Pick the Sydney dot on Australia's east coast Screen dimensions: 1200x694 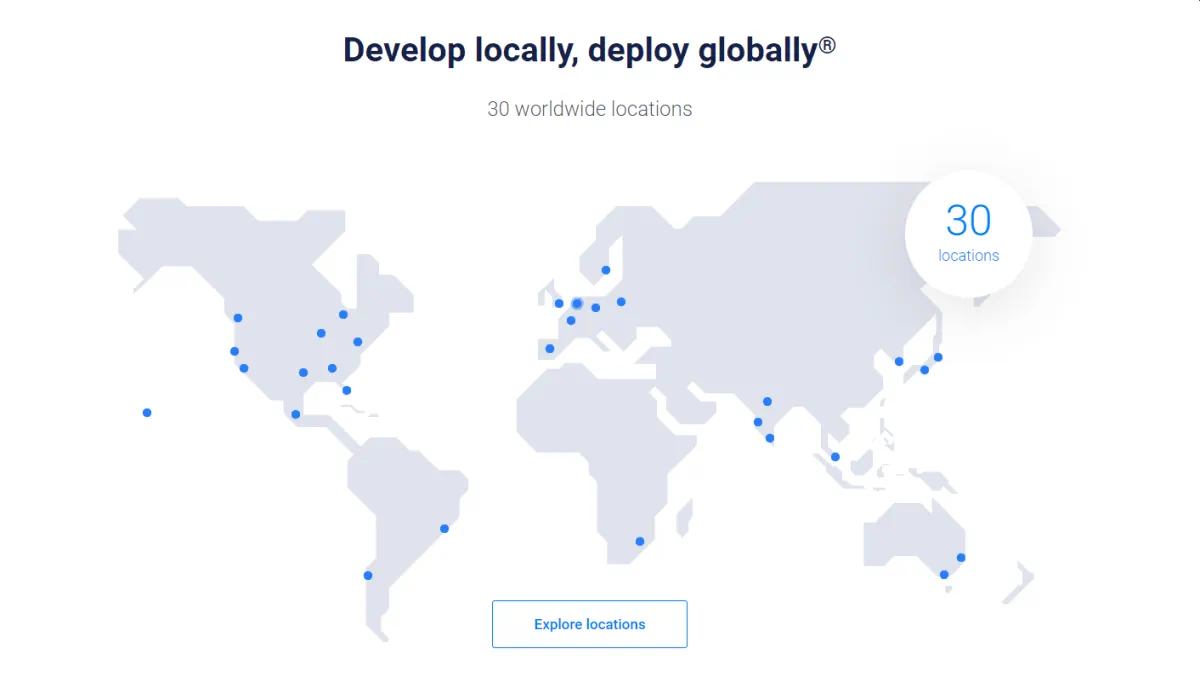(x=961, y=557)
